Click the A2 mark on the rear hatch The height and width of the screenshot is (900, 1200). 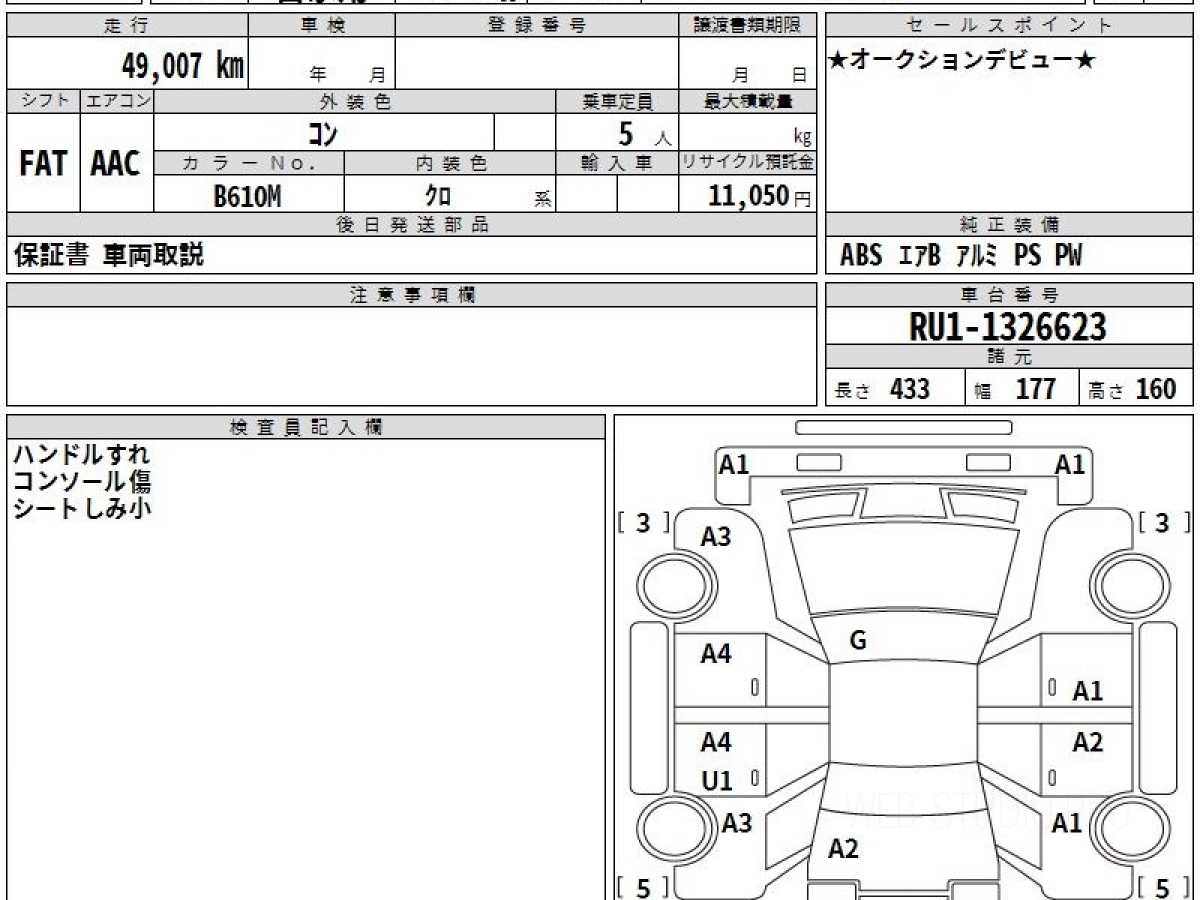[x=843, y=849]
